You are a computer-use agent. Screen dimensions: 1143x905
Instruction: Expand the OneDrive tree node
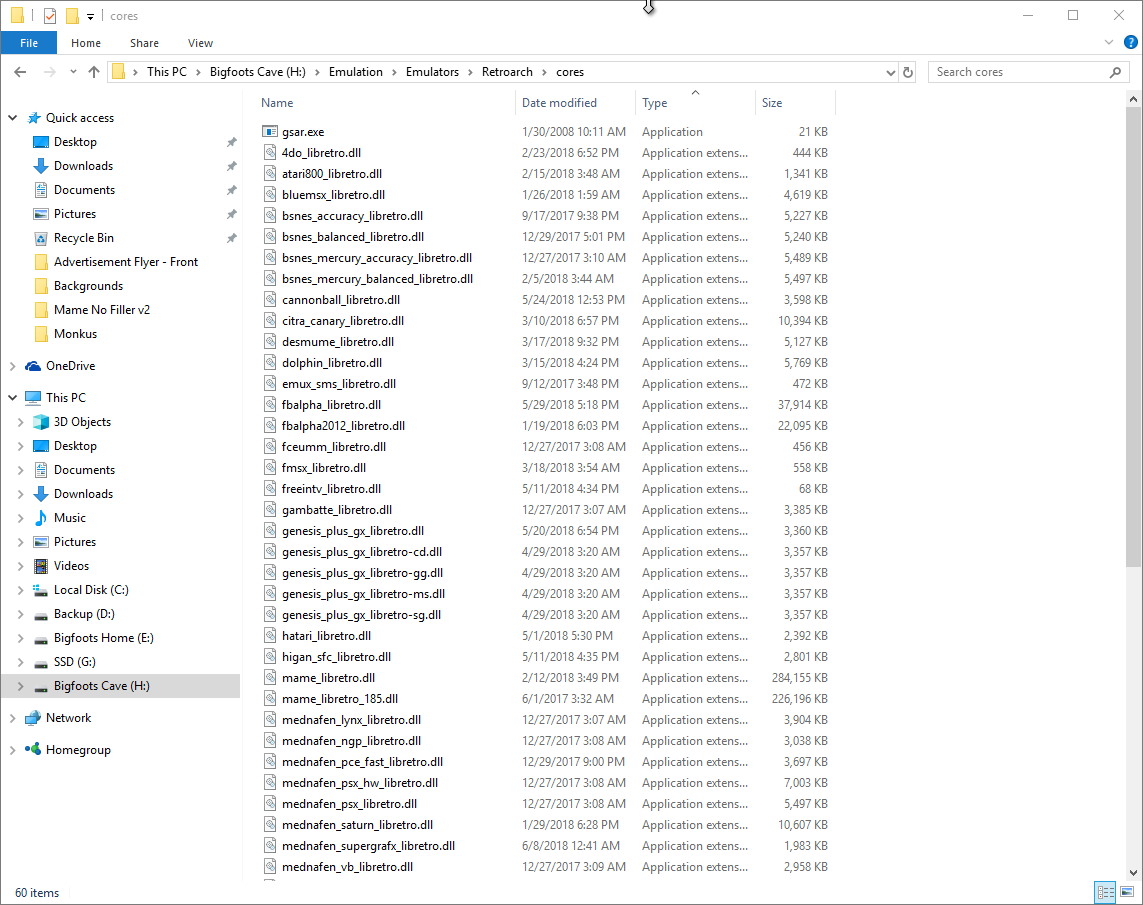(x=12, y=367)
